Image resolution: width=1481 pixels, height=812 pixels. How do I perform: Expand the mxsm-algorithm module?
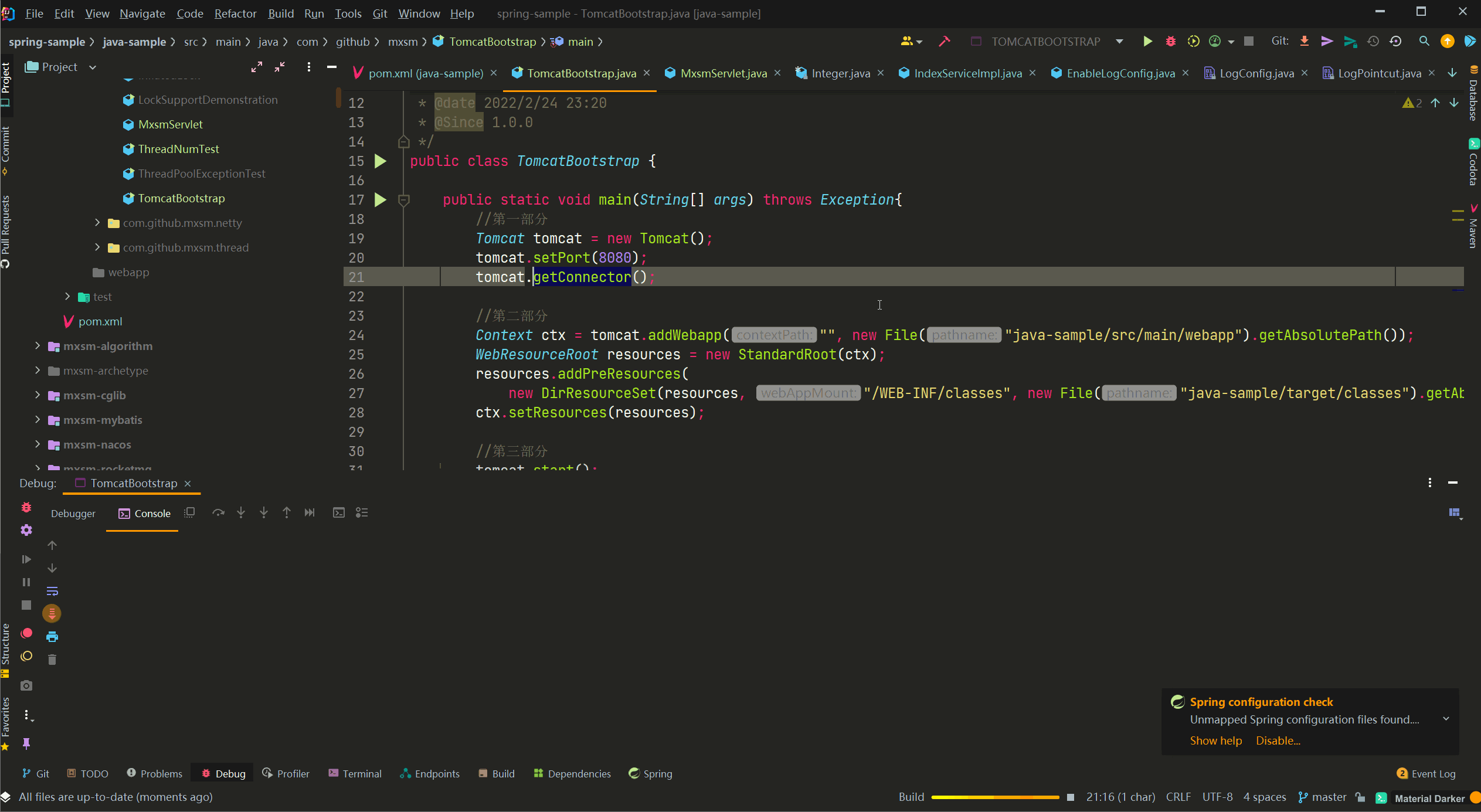point(38,346)
